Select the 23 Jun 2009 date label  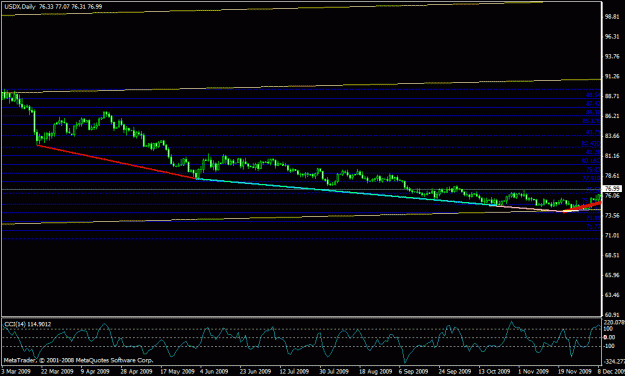tap(255, 371)
